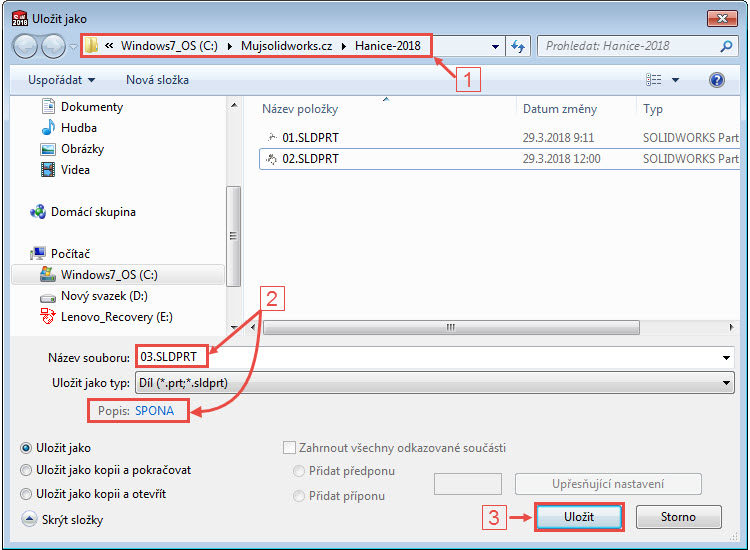Expand the Uložit jako typ dropdown

726,382
